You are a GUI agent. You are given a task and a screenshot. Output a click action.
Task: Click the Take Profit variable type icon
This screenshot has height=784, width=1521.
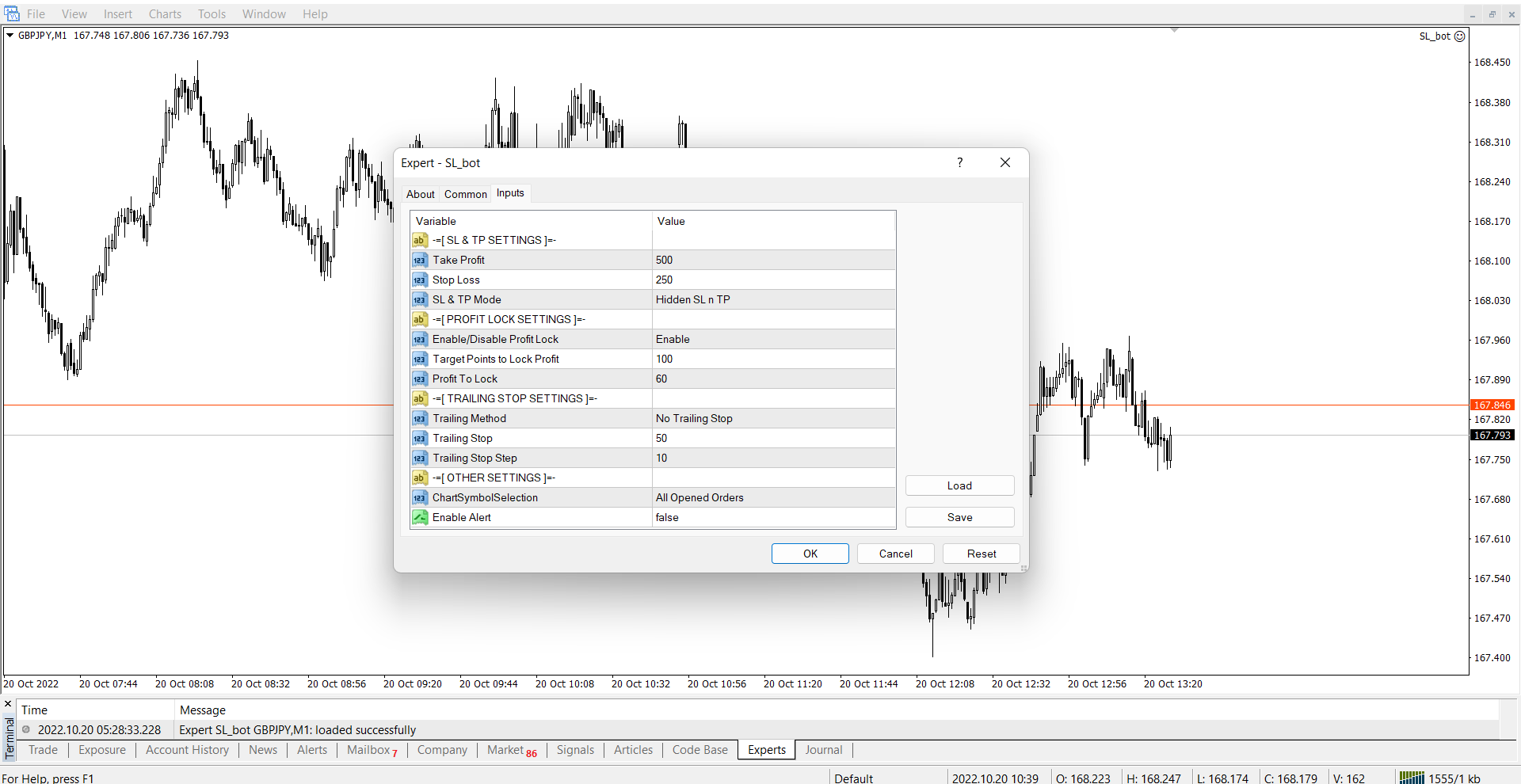(x=420, y=260)
